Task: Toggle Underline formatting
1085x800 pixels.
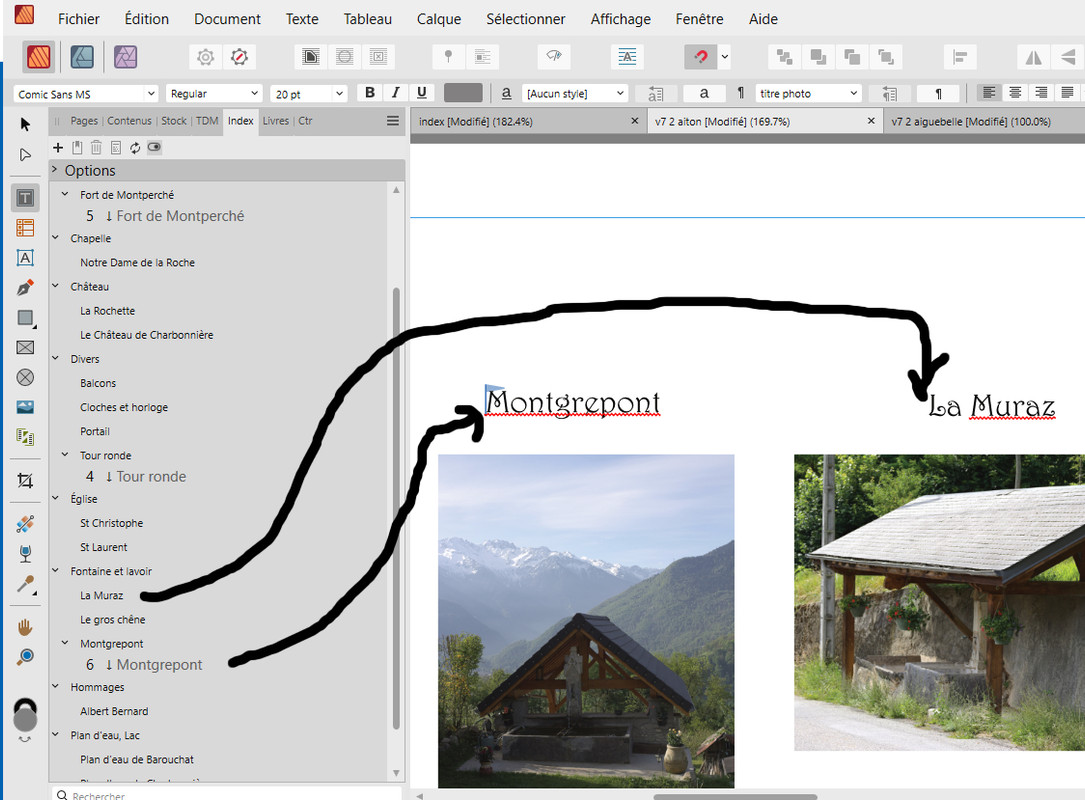Action: 421,93
